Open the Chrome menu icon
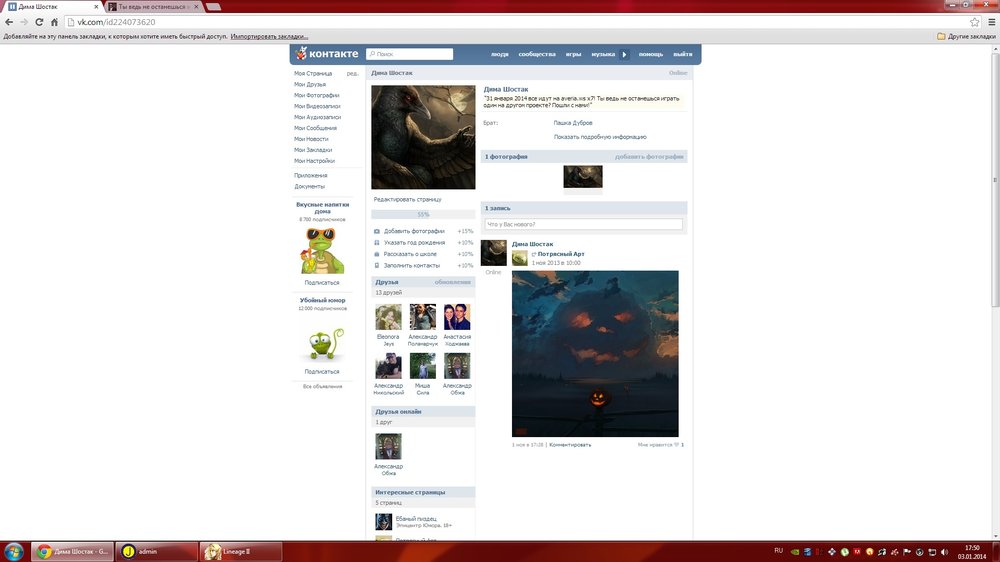 click(x=989, y=22)
